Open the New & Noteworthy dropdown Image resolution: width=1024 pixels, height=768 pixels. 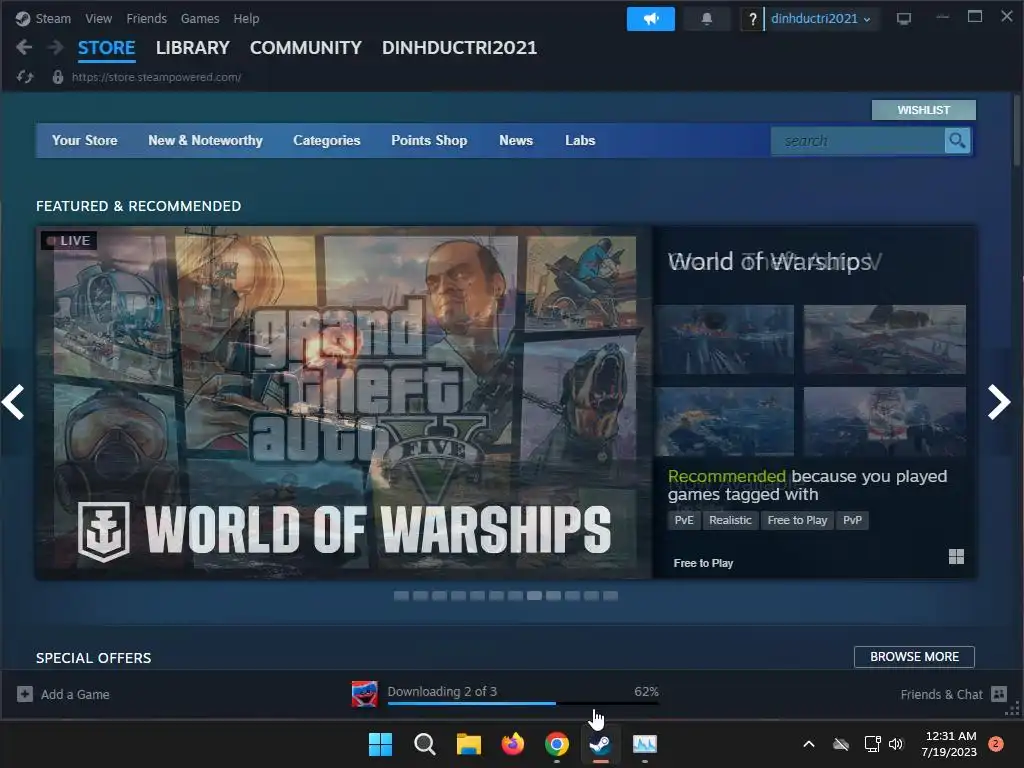coord(205,140)
